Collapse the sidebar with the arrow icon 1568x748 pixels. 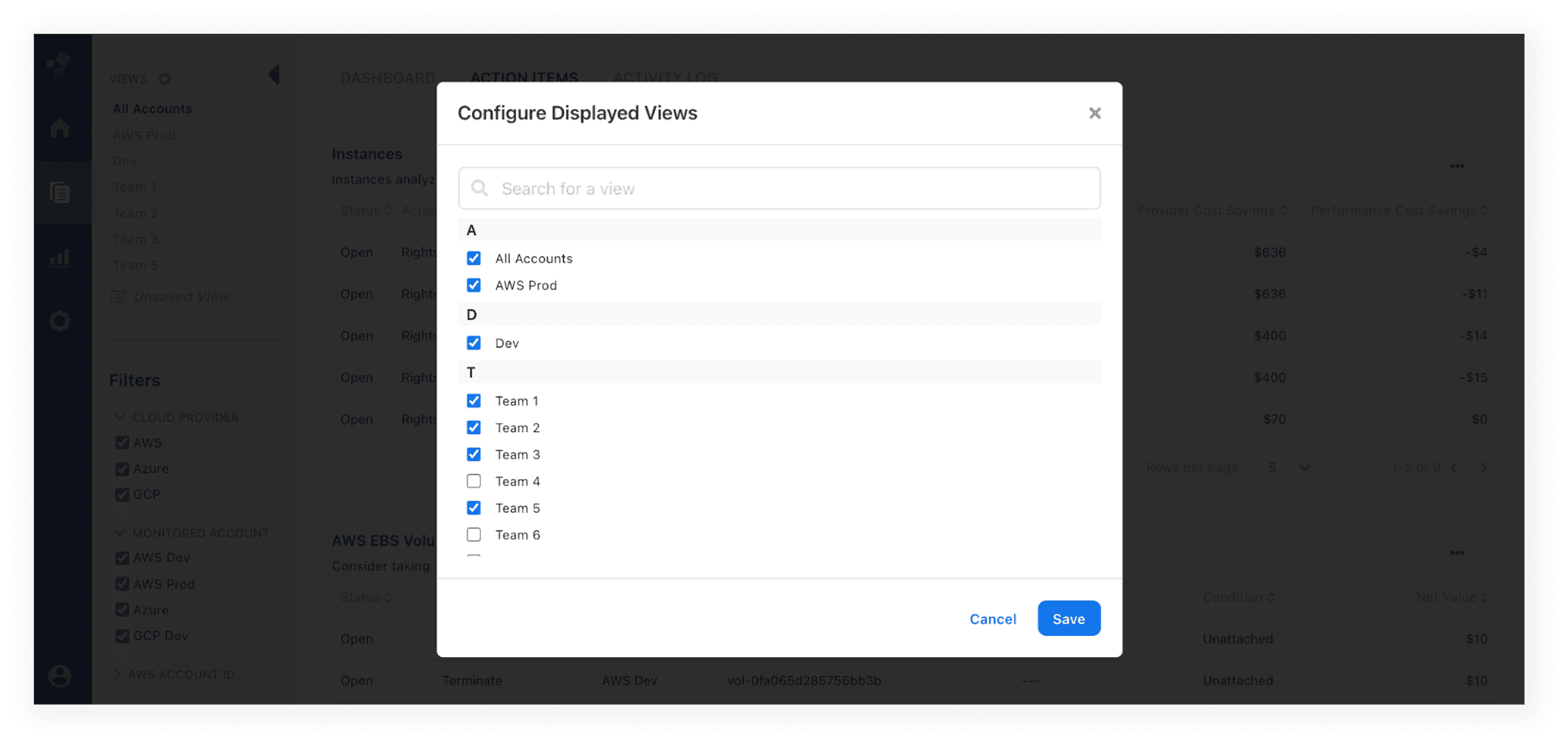point(274,75)
